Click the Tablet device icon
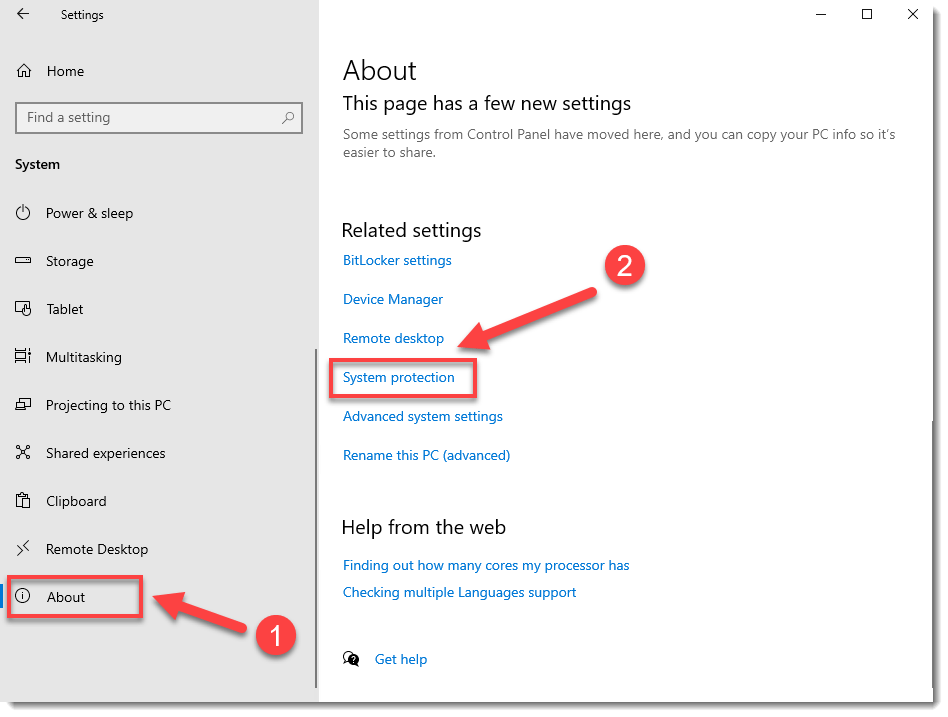Viewport: 948px width, 717px height. 23,308
